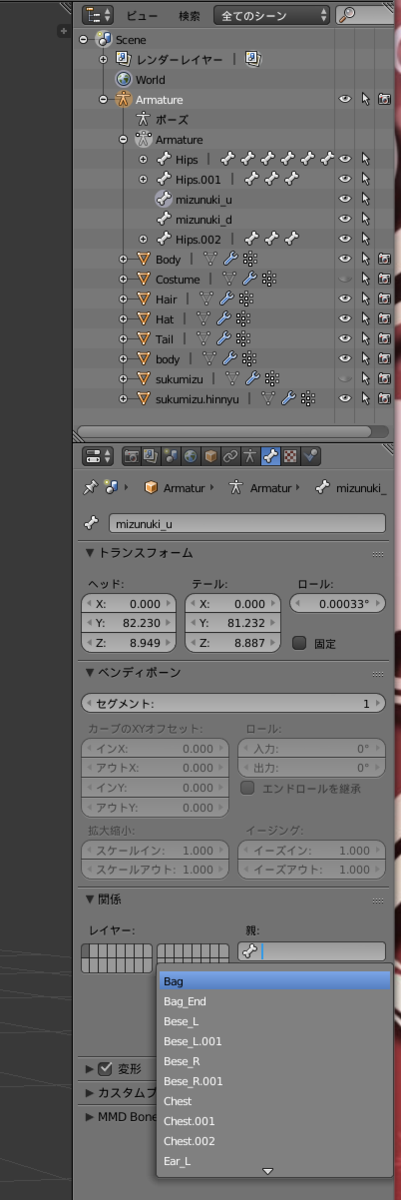401x1200 pixels.
Task: Expand the sukumizu.hinnyu object in Outliner
Action: pyautogui.click(x=123, y=400)
